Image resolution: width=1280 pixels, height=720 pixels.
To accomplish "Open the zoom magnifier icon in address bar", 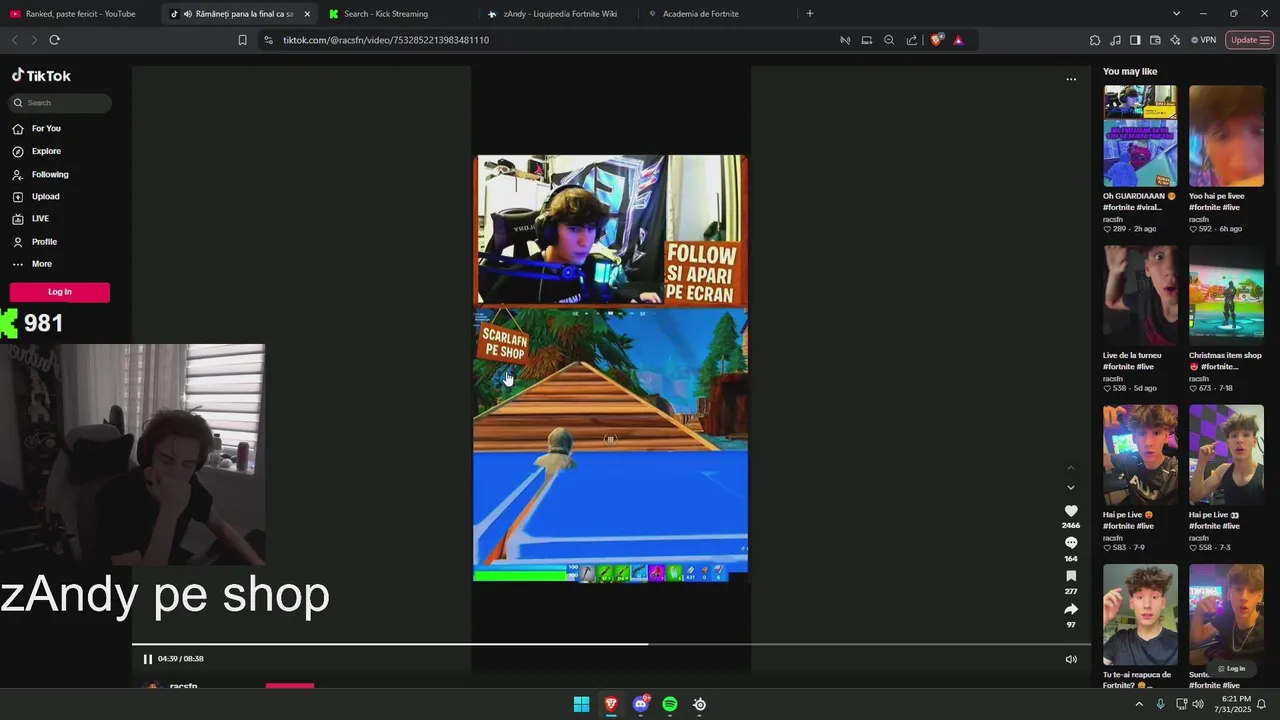I will click(x=889, y=40).
